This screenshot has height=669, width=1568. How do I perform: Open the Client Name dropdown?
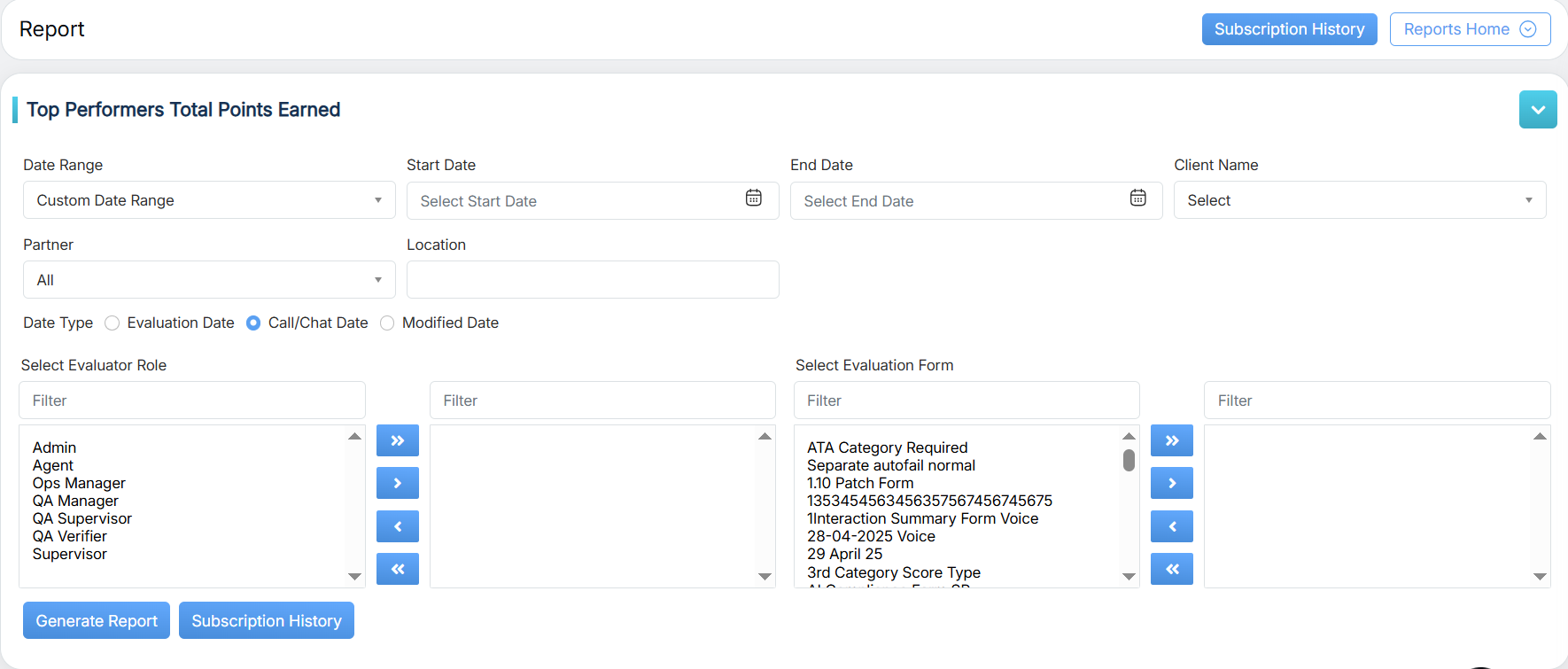point(1359,200)
